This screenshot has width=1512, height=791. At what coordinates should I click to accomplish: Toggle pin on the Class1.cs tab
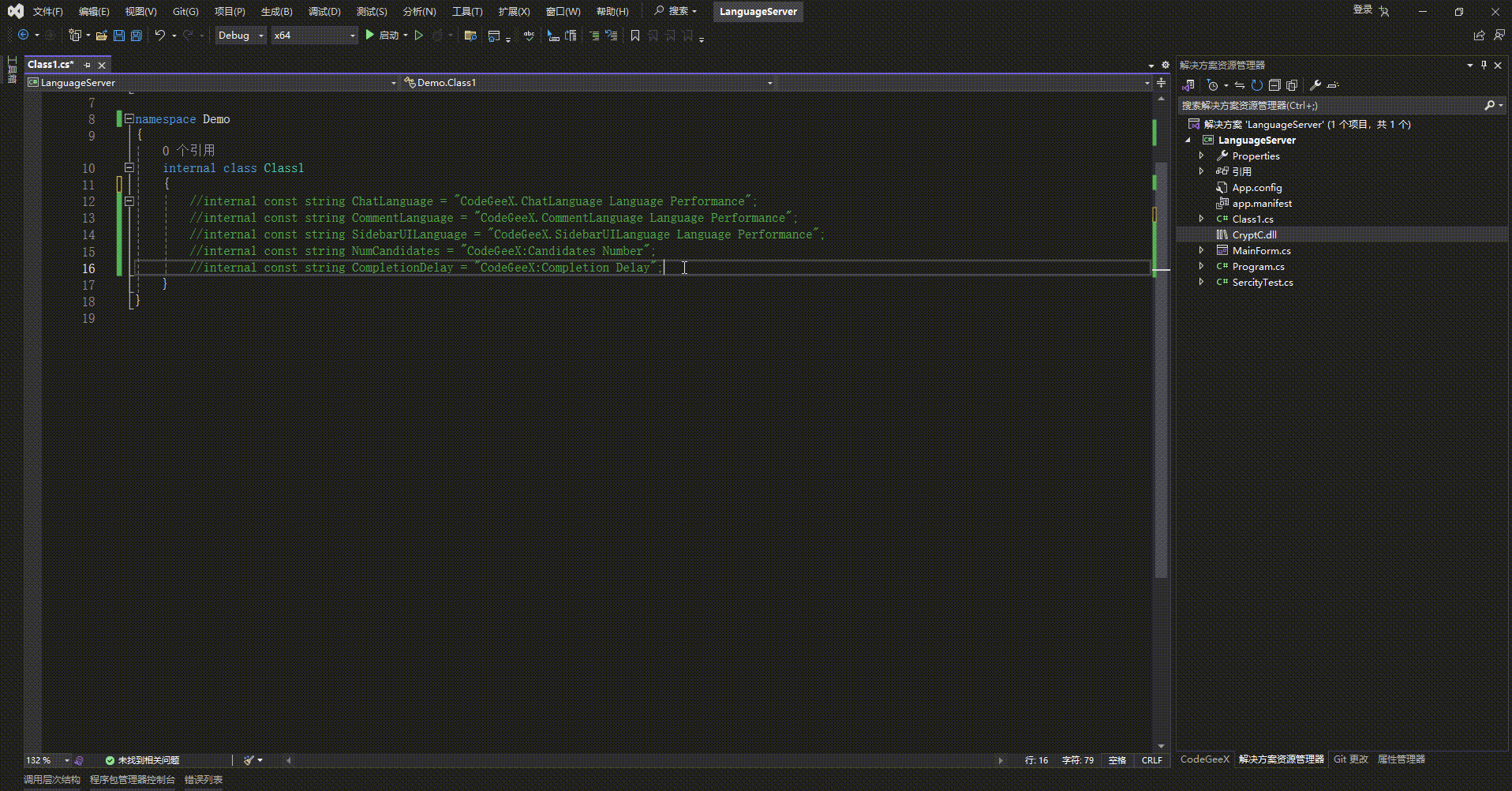pos(87,65)
